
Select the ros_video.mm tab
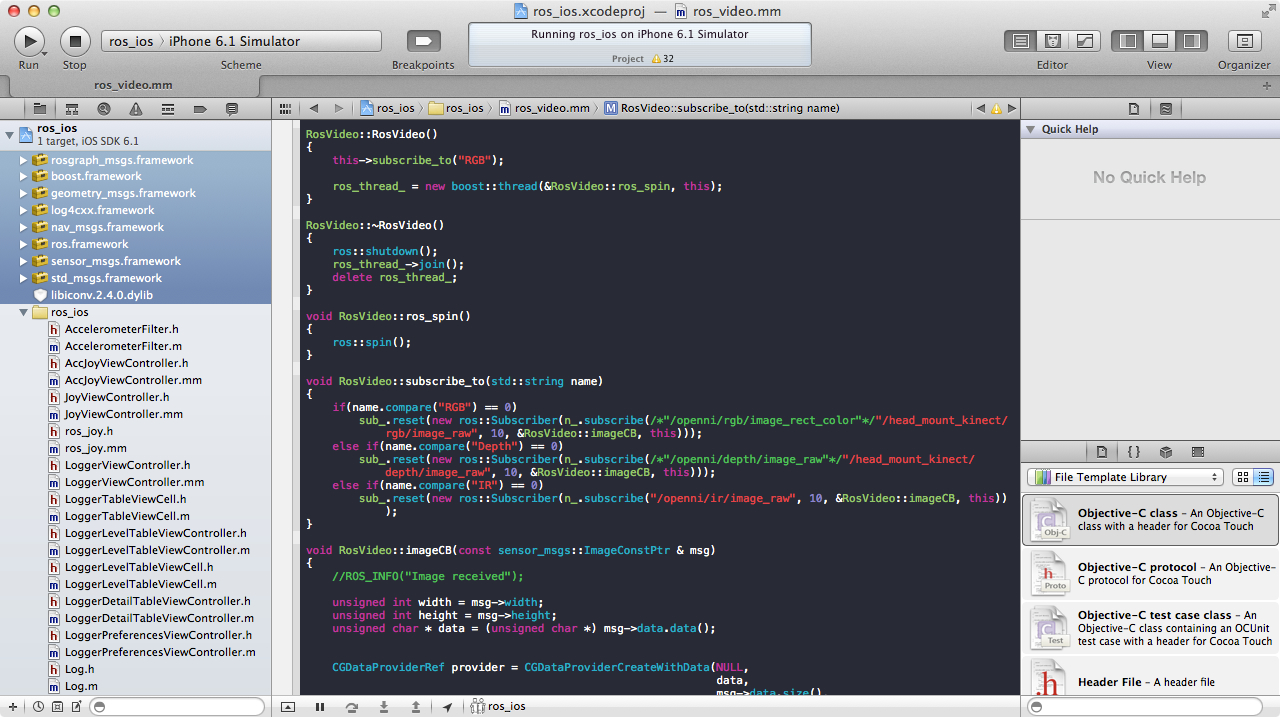(133, 85)
